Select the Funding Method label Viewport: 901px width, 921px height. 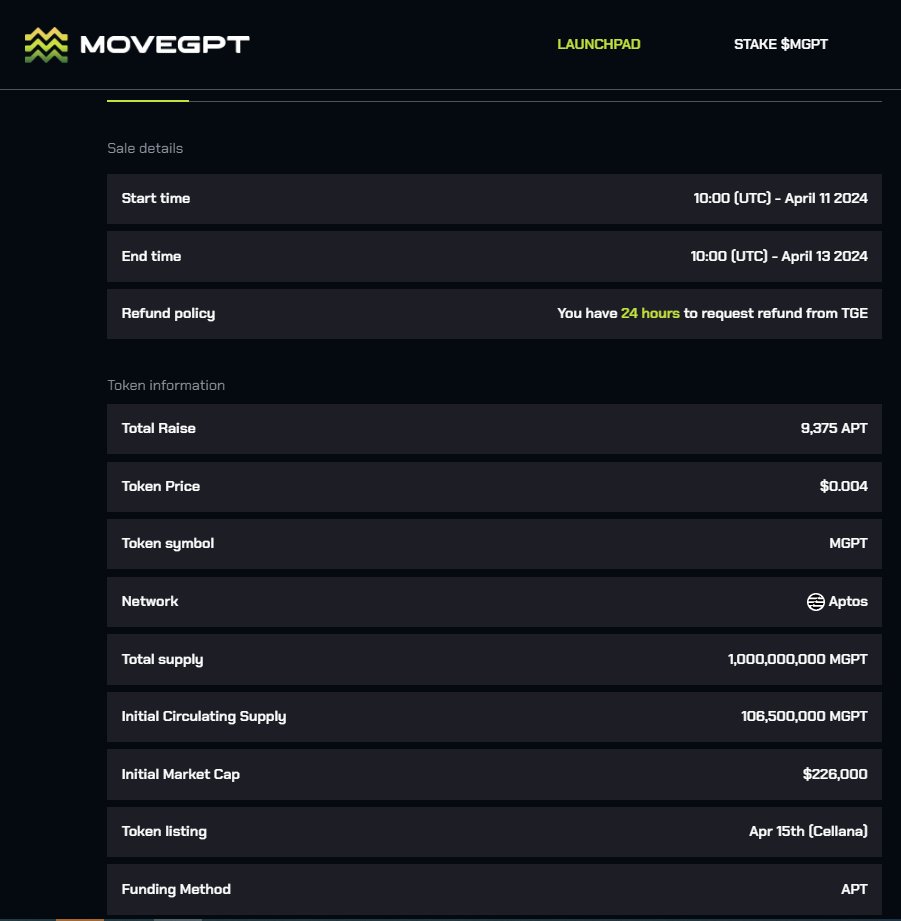pyautogui.click(x=176, y=889)
